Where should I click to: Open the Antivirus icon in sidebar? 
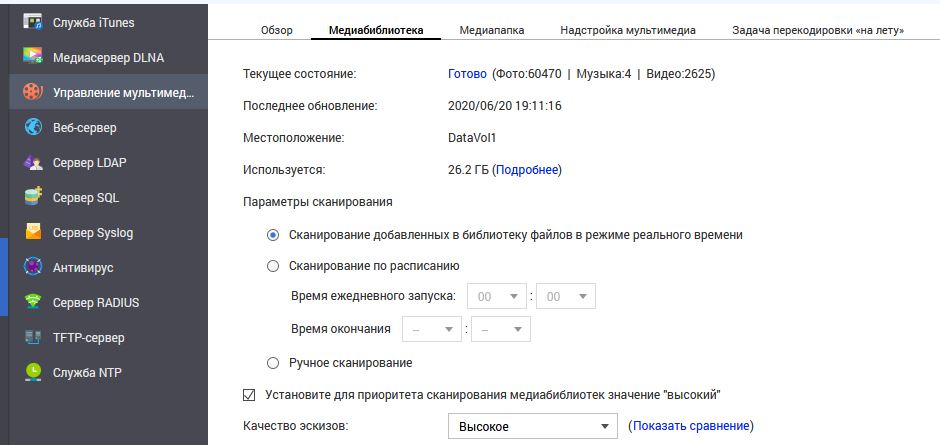(x=33, y=267)
